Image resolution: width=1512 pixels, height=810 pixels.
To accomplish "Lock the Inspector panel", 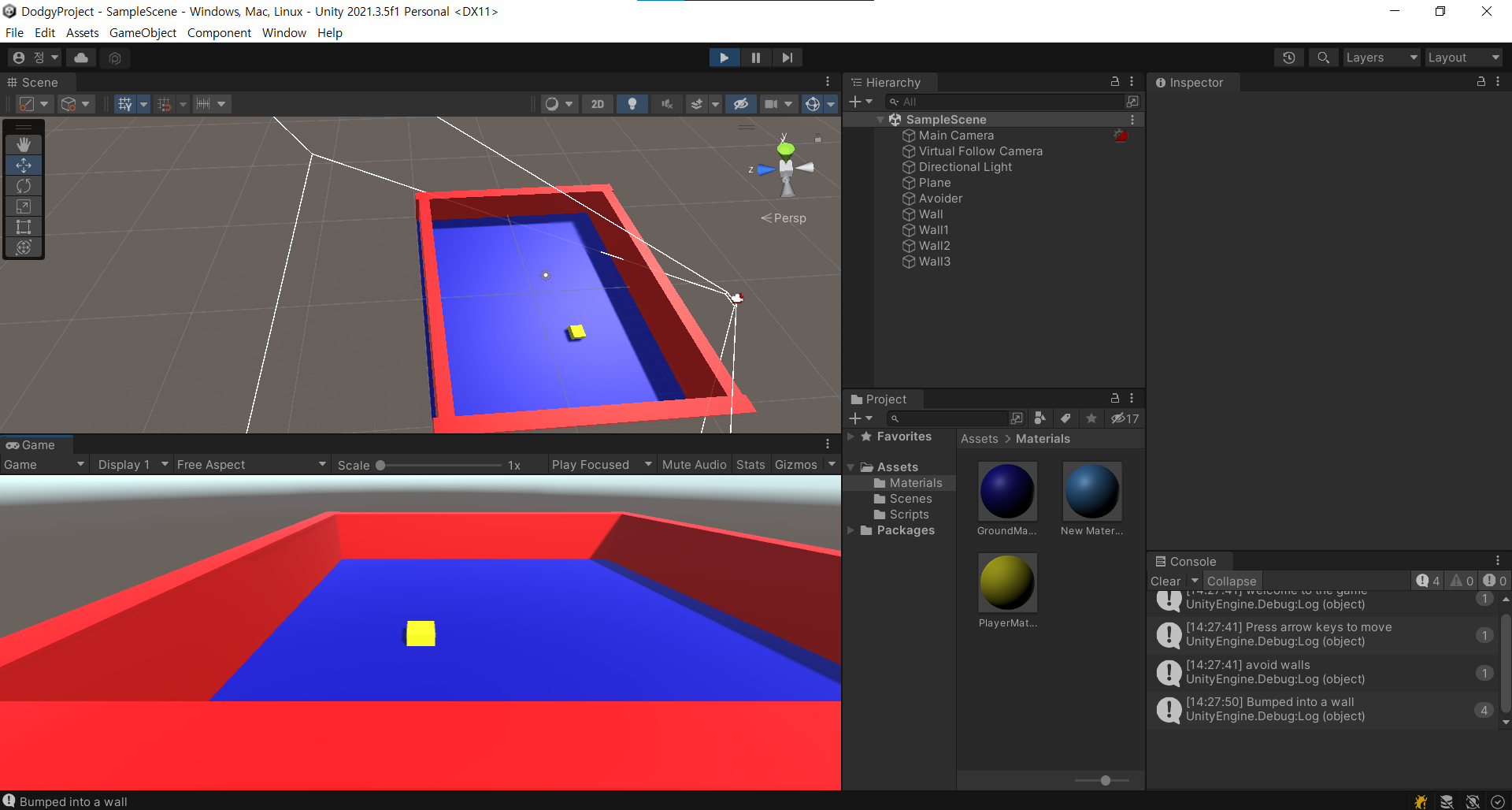I will pos(1480,82).
